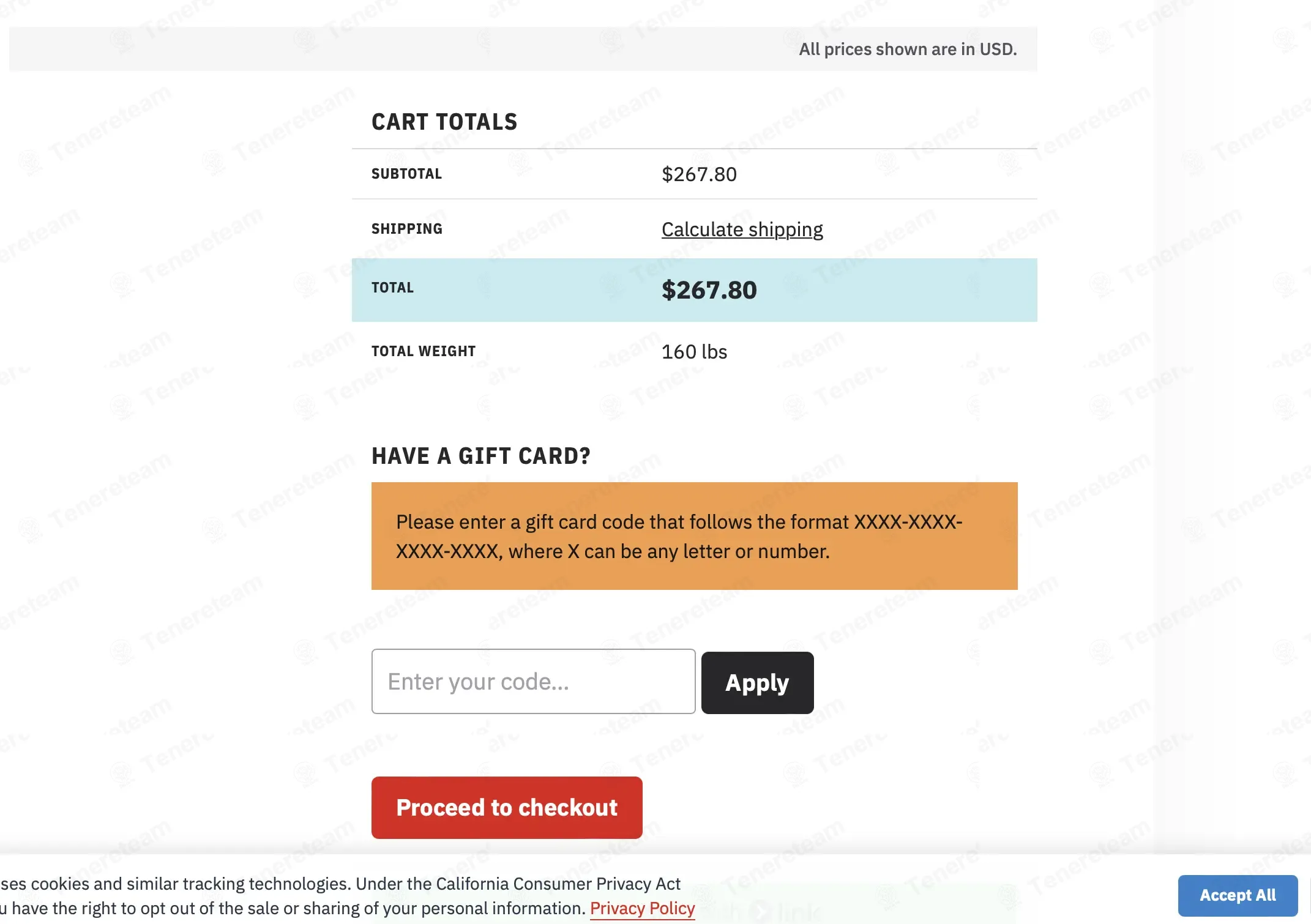Open the Calculate shipping link
The width and height of the screenshot is (1311, 924).
tap(742, 229)
